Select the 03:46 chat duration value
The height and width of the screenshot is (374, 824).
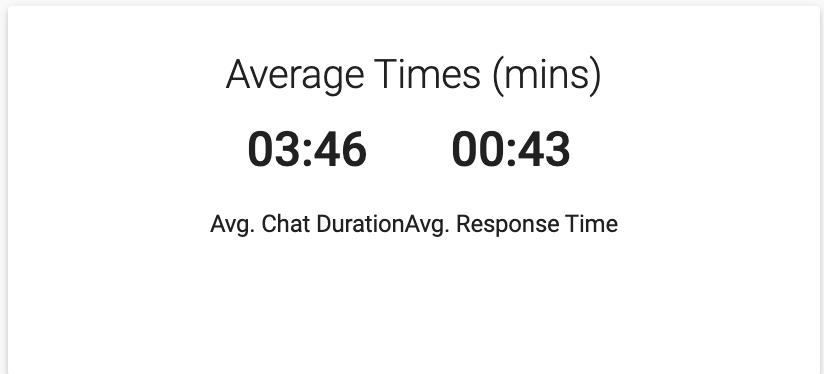click(307, 150)
